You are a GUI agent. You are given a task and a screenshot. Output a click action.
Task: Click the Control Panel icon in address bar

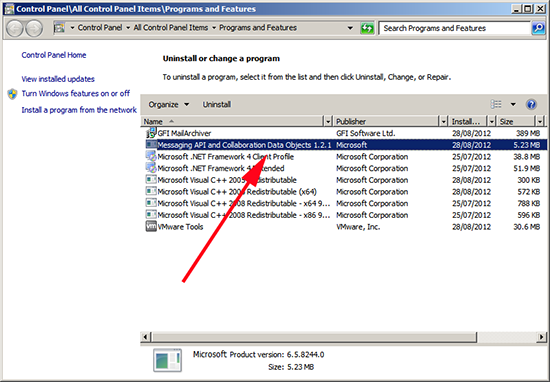(60, 28)
